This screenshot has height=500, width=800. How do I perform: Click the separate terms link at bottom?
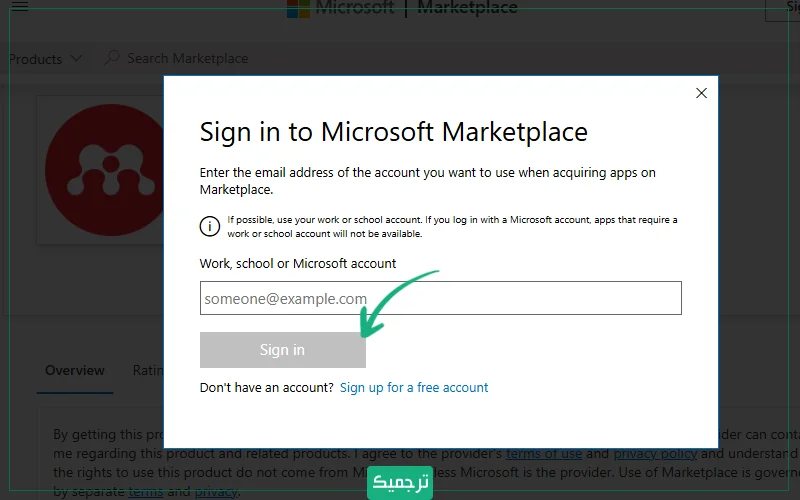[145, 491]
